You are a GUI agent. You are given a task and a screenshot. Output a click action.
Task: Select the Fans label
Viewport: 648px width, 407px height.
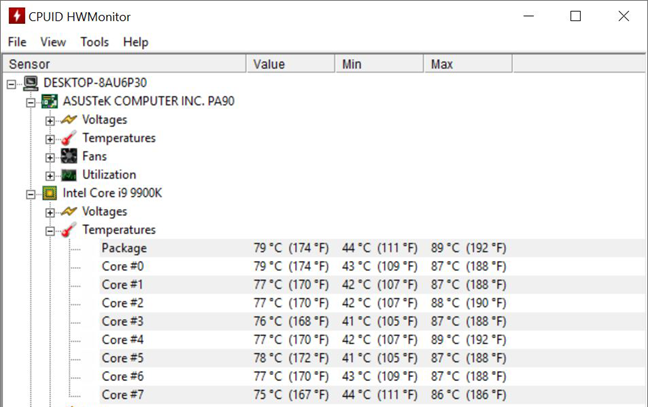point(94,156)
